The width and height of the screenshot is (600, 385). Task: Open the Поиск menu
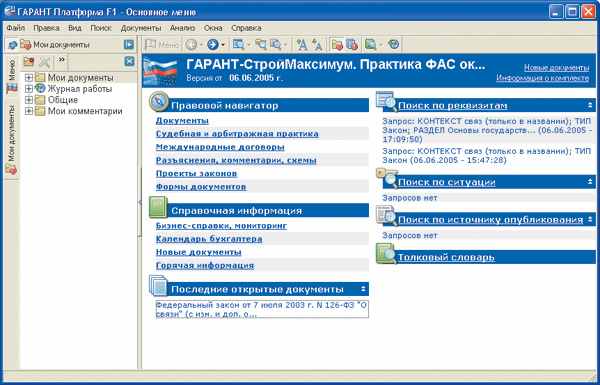tap(101, 28)
